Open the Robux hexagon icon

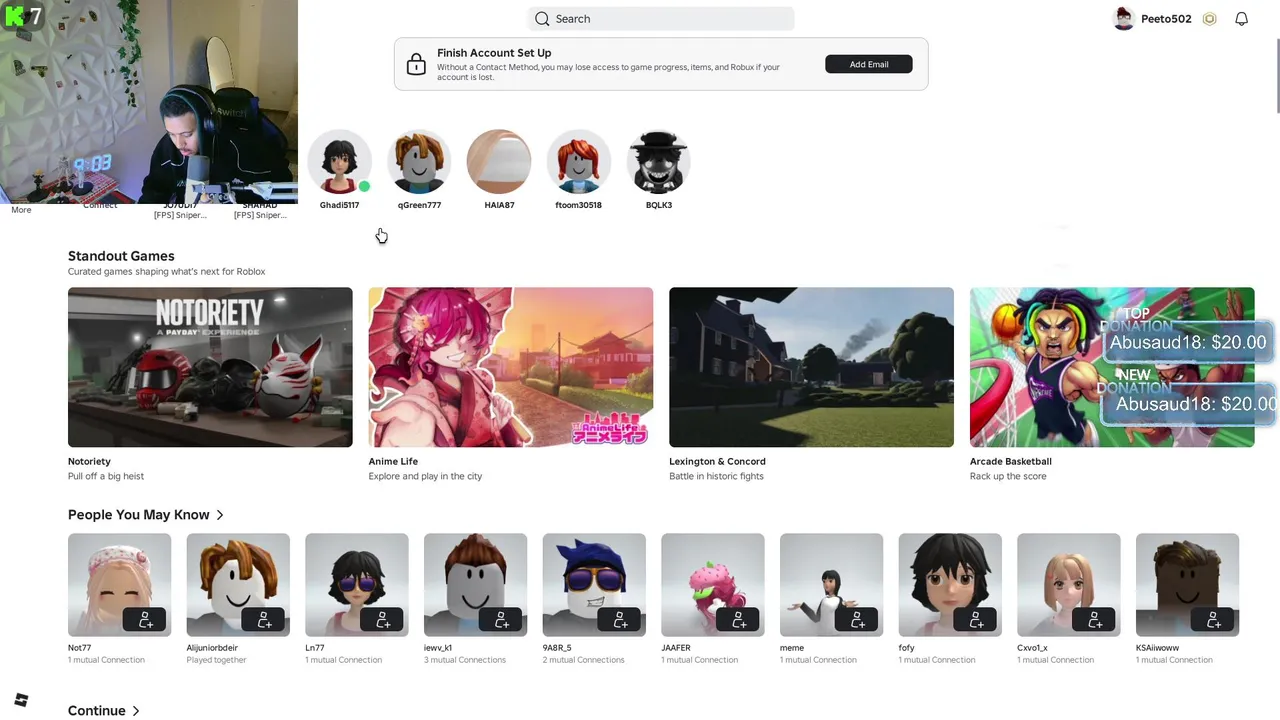click(1209, 19)
